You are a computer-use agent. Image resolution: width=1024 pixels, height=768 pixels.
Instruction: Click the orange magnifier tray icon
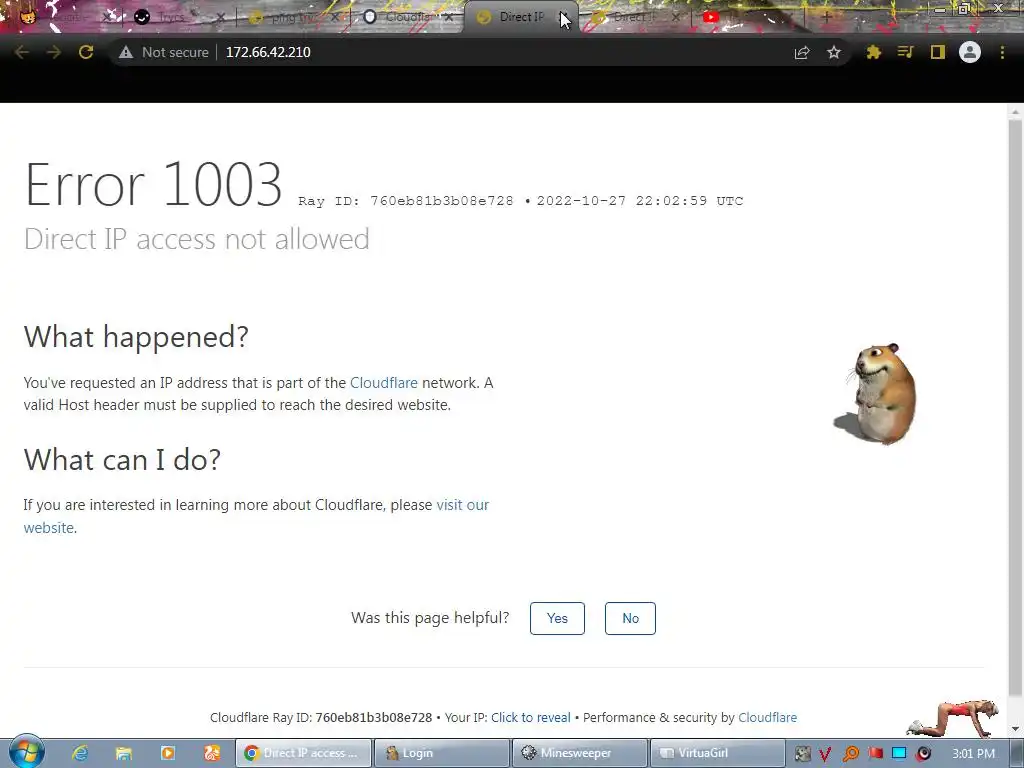(850, 754)
